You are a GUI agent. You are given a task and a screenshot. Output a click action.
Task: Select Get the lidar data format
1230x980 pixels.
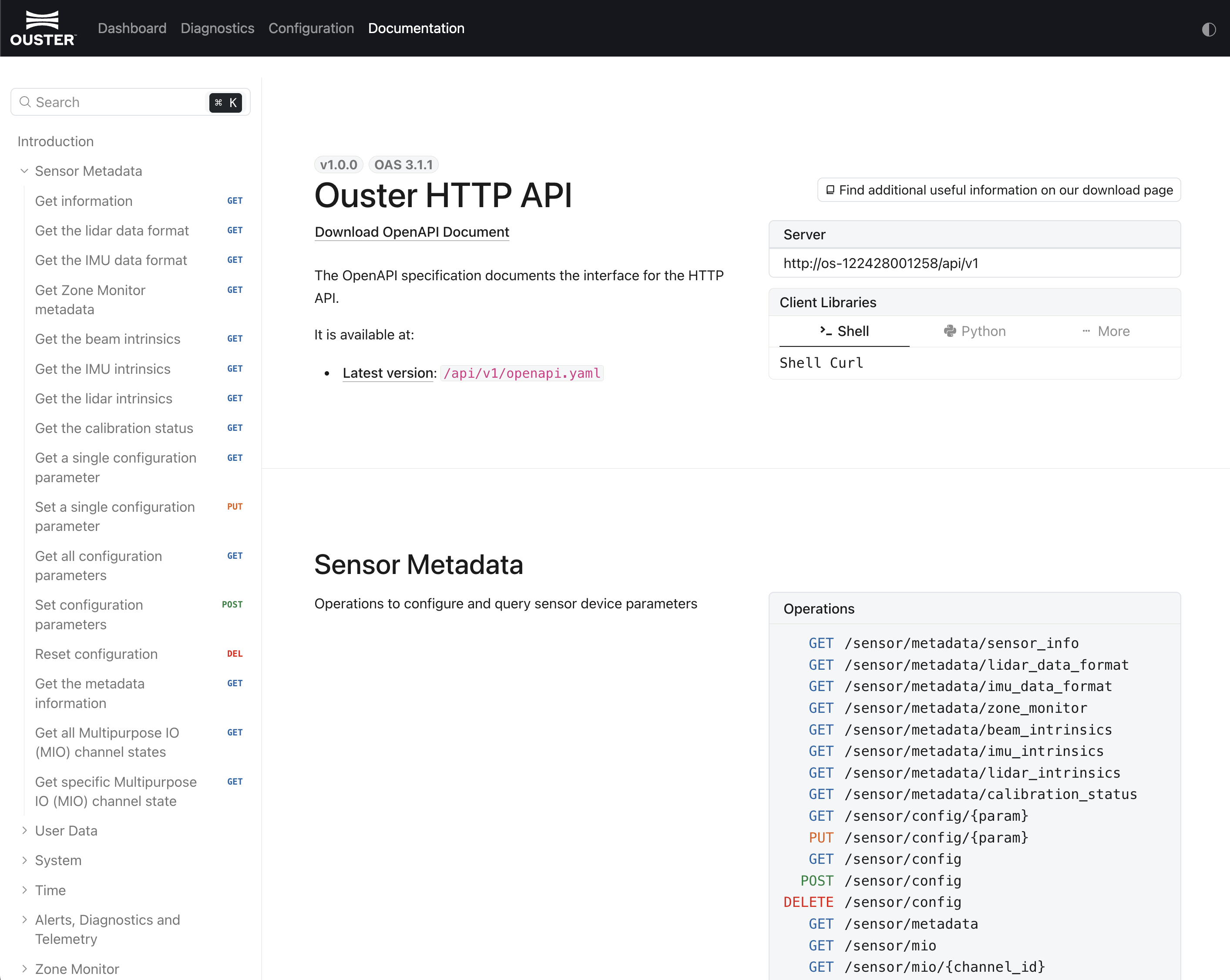(x=139, y=231)
